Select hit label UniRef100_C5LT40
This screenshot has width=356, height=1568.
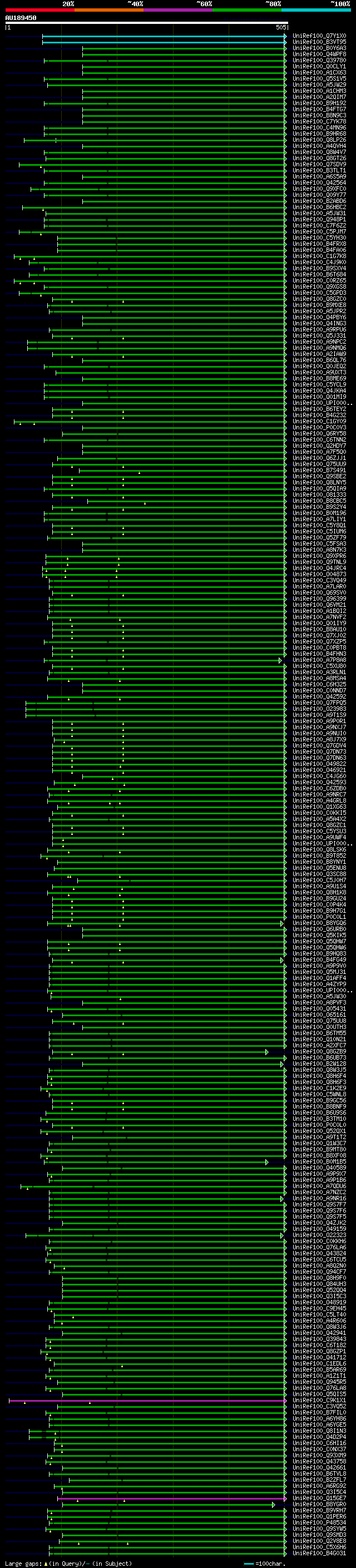pyautogui.click(x=319, y=1315)
